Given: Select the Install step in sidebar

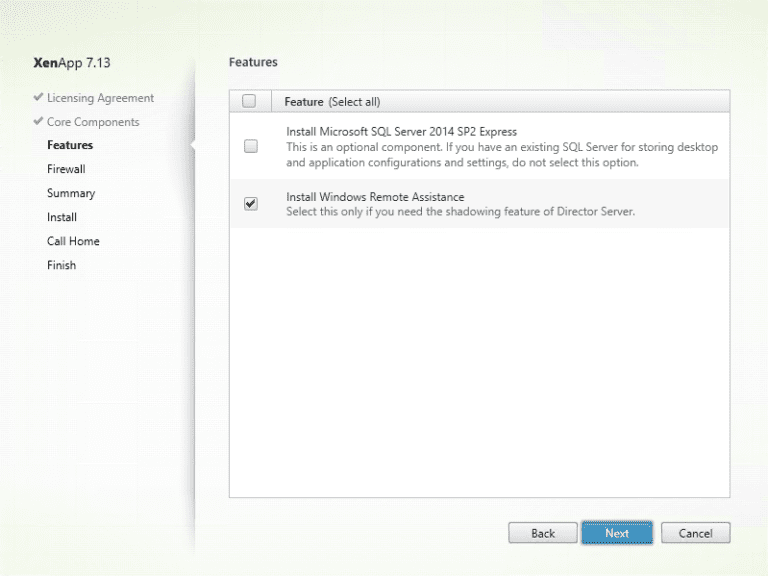Looking at the screenshot, I should pyautogui.click(x=62, y=218).
